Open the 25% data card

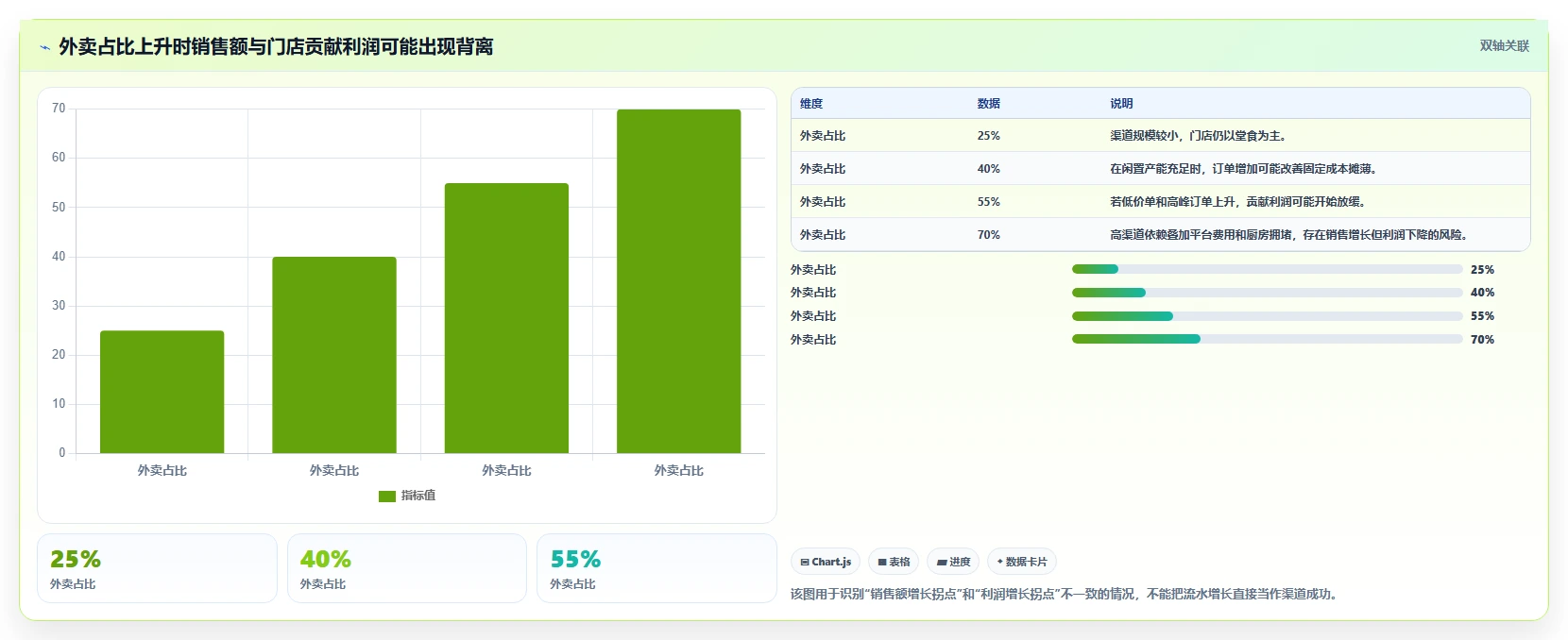[157, 568]
